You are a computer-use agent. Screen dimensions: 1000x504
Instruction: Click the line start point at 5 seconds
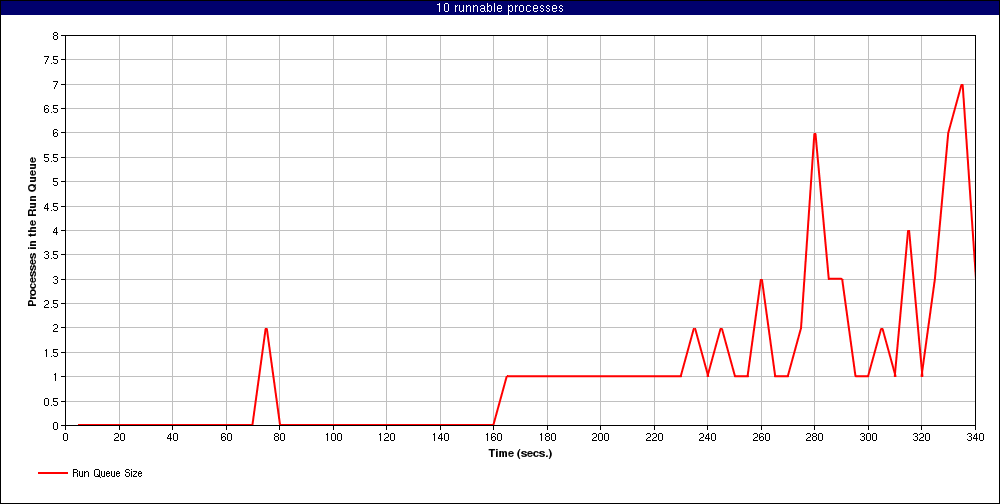click(x=78, y=425)
